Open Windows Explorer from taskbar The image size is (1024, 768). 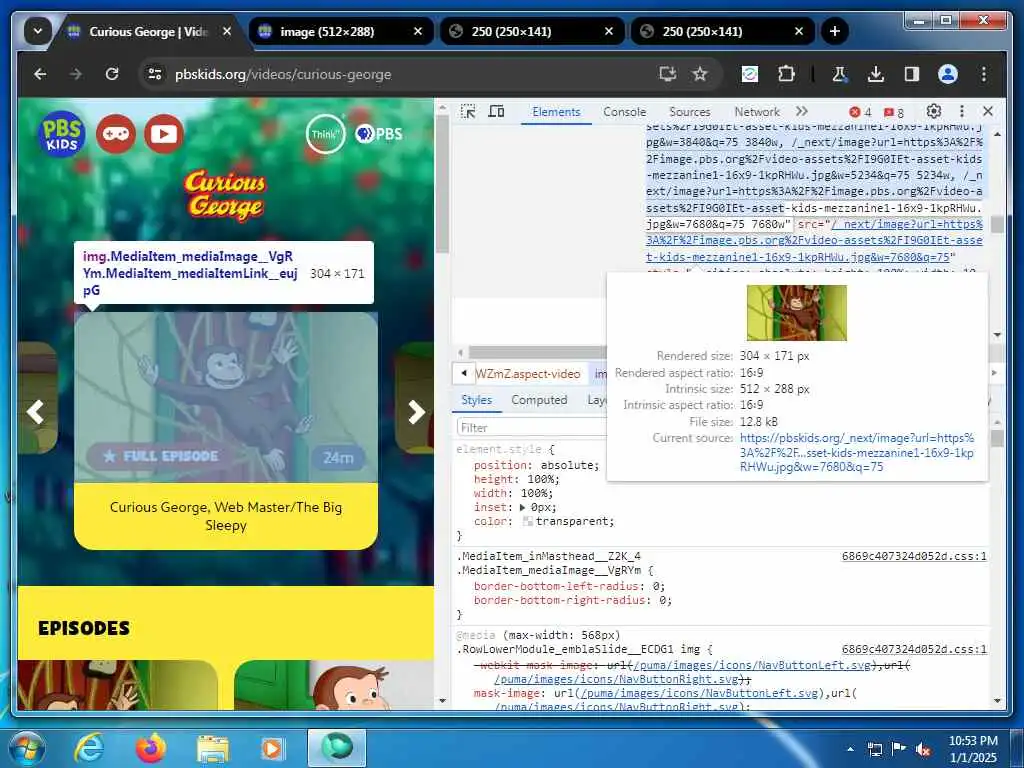[212, 748]
